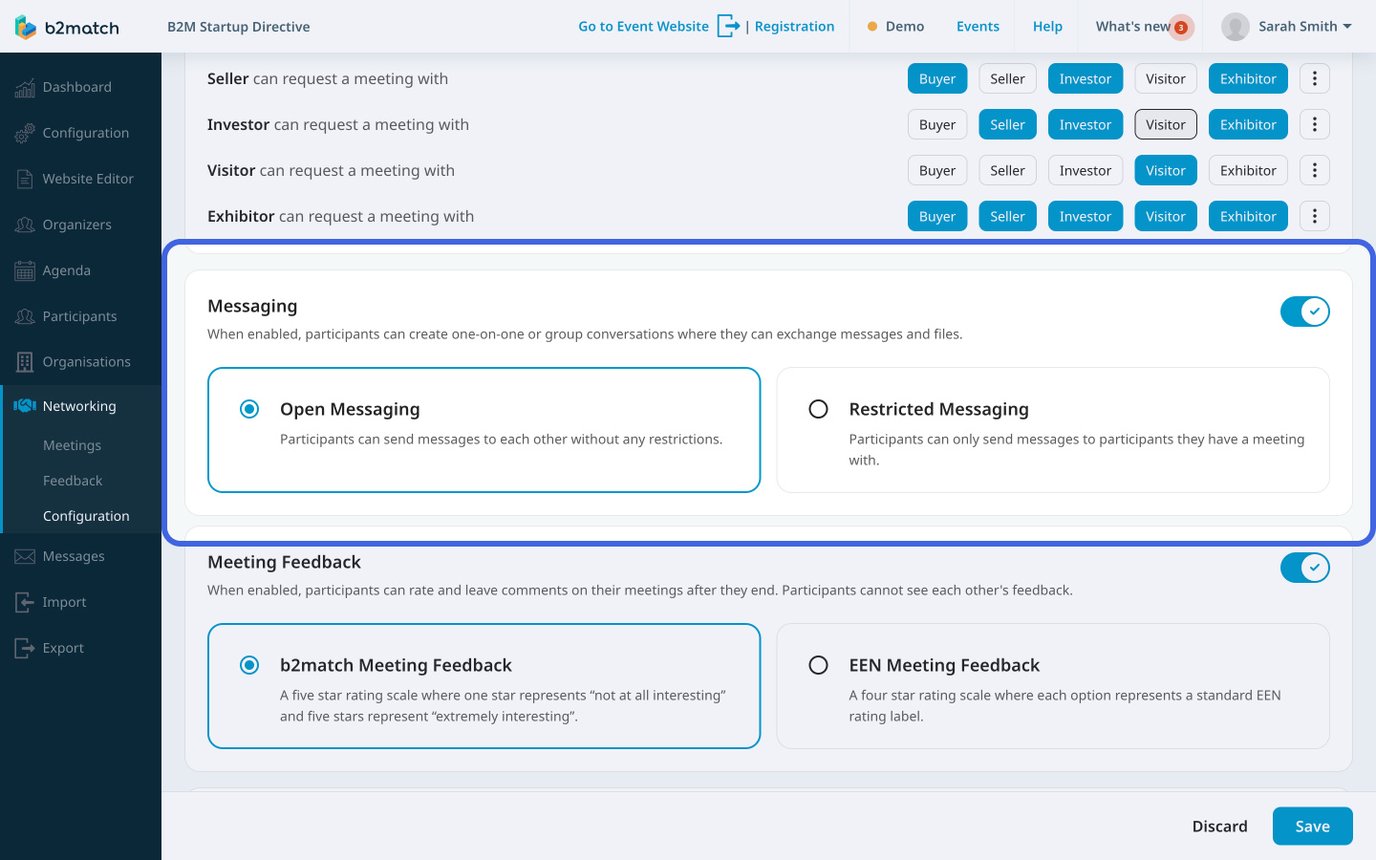Open the Sarah Smith account menu
The image size is (1376, 860).
tap(1286, 26)
